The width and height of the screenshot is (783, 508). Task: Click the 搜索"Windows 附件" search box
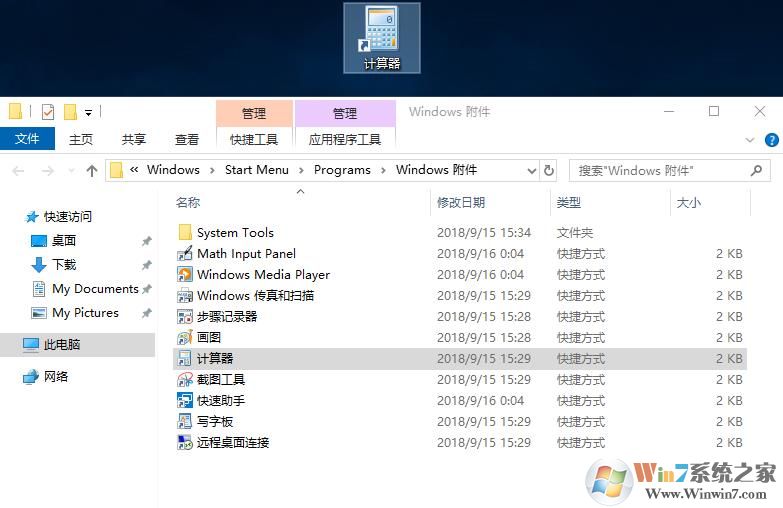pos(660,171)
